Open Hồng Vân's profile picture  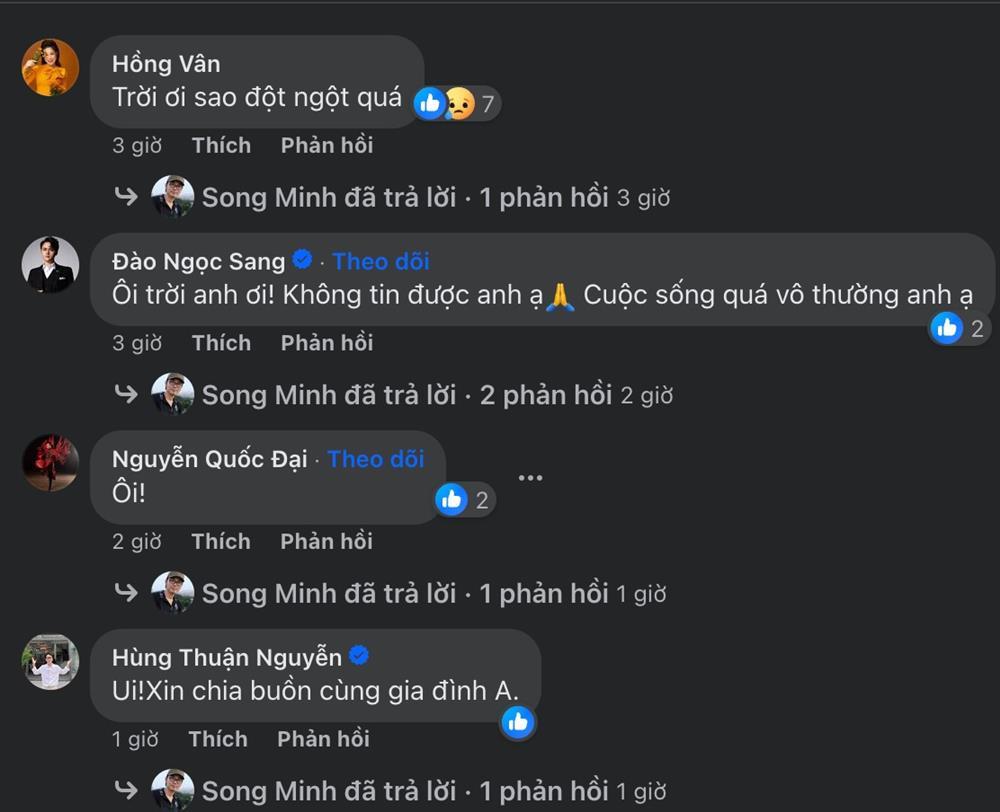[x=49, y=67]
